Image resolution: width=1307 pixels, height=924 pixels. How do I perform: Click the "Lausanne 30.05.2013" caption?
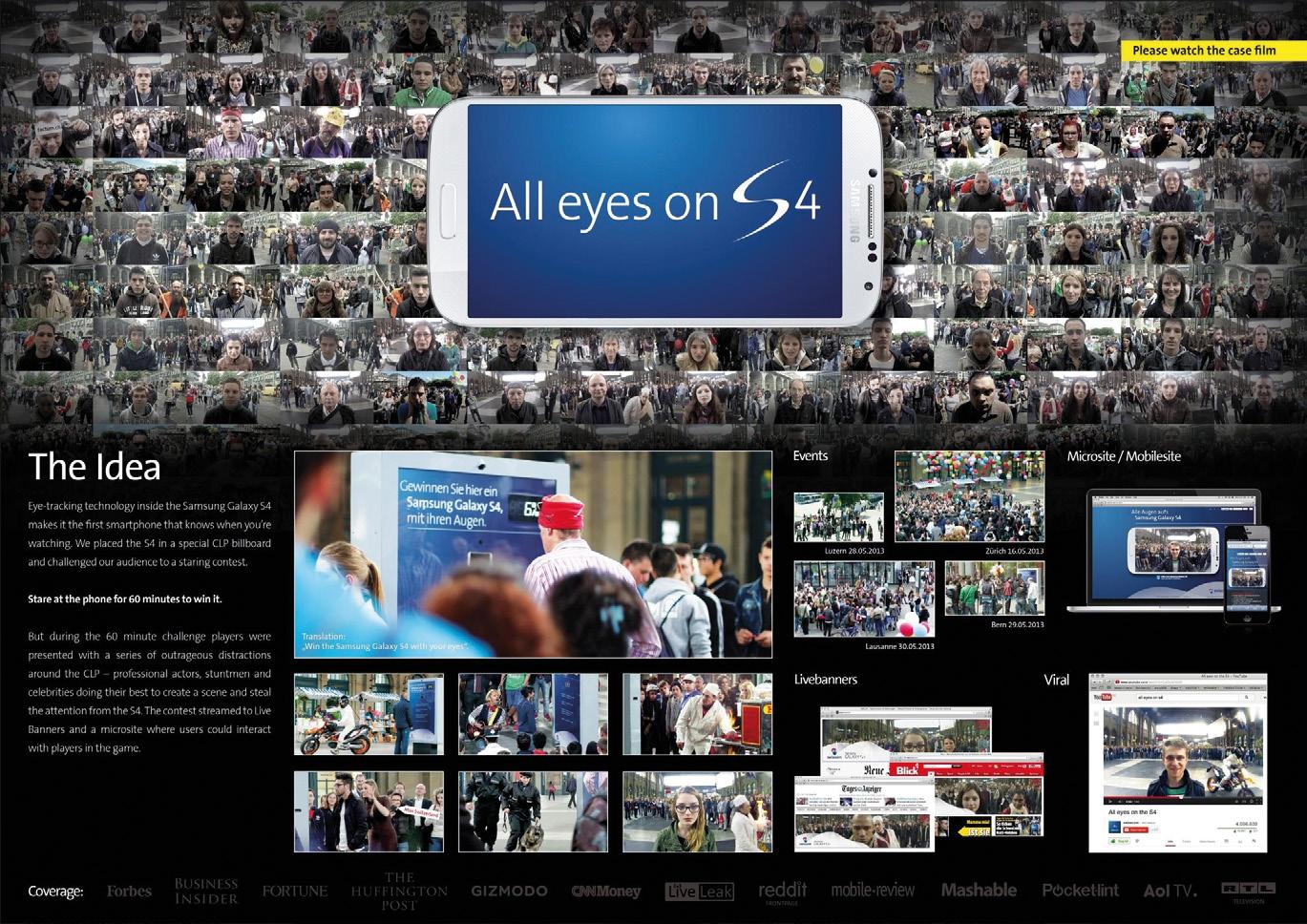click(899, 646)
